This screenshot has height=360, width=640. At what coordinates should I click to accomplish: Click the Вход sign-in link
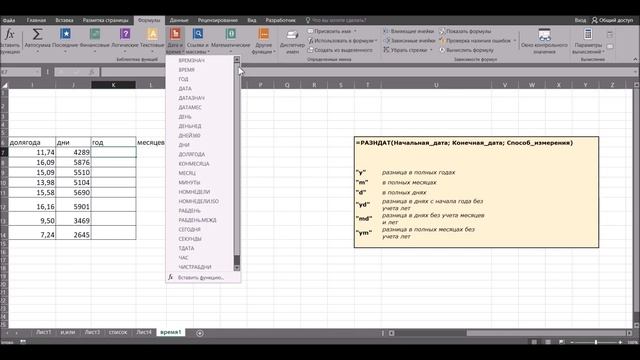click(580, 20)
